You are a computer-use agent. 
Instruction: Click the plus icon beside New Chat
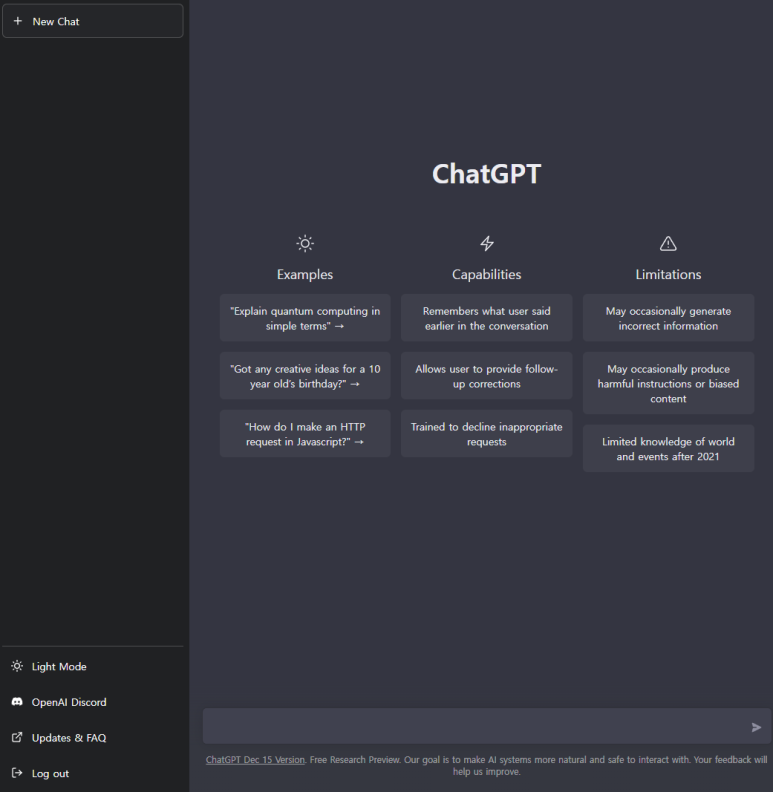(18, 21)
